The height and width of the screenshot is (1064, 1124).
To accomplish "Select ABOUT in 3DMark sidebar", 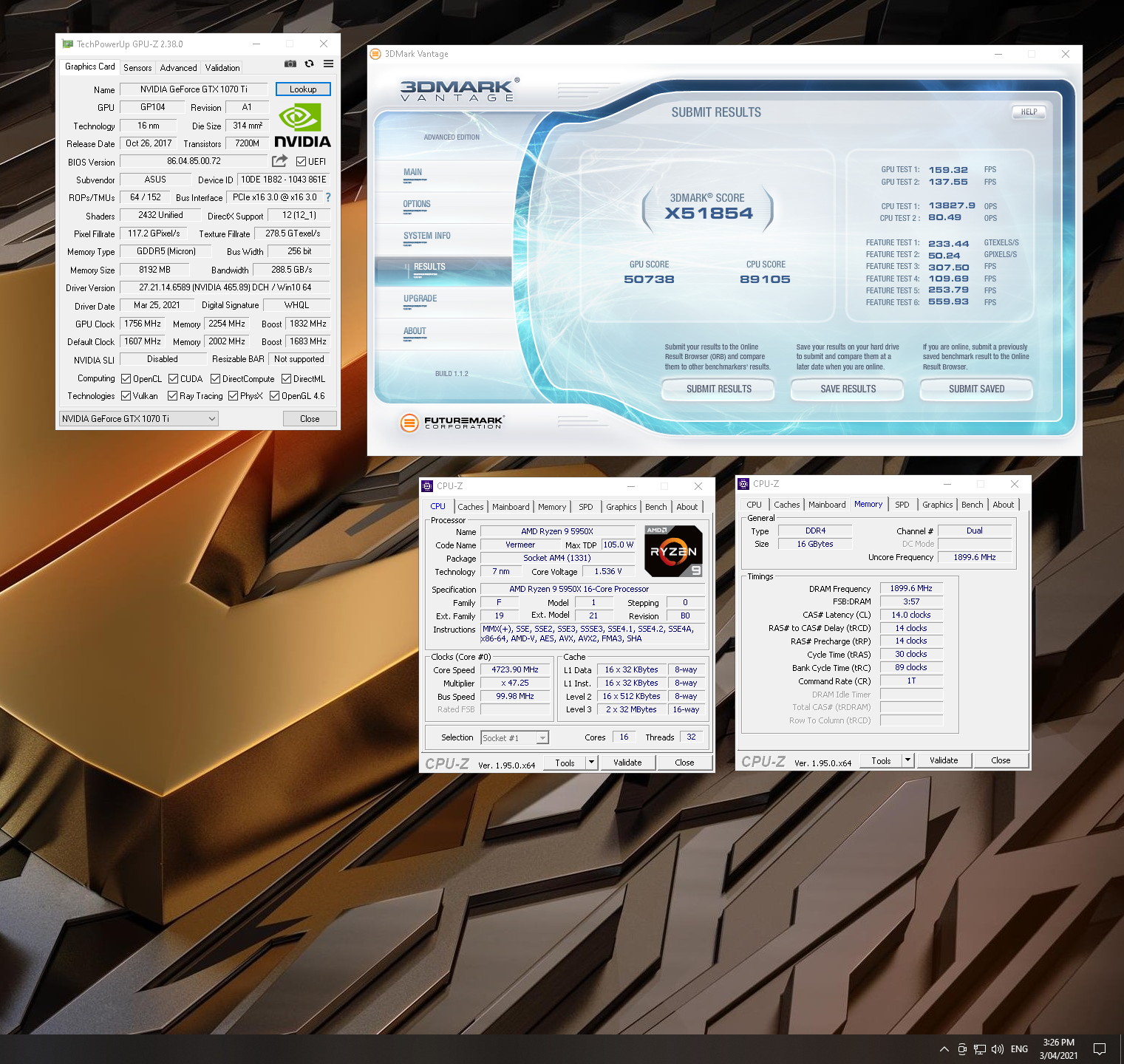I will point(443,334).
